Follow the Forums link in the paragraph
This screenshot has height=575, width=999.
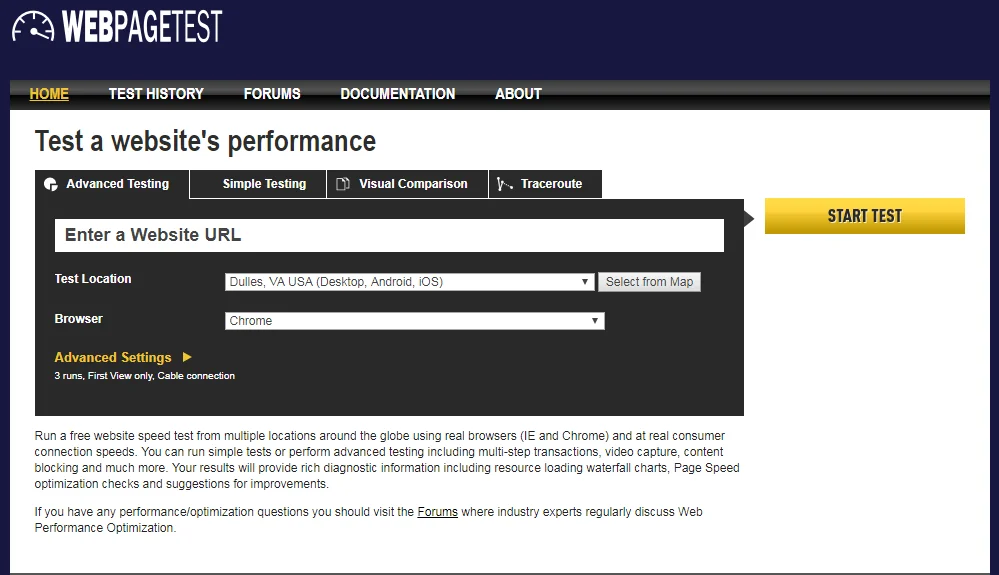click(x=437, y=512)
